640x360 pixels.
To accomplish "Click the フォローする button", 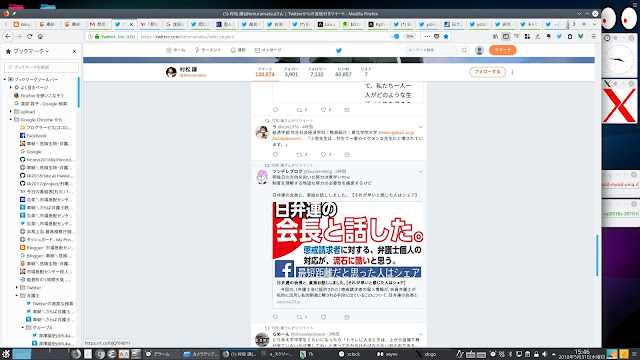I will (487, 72).
